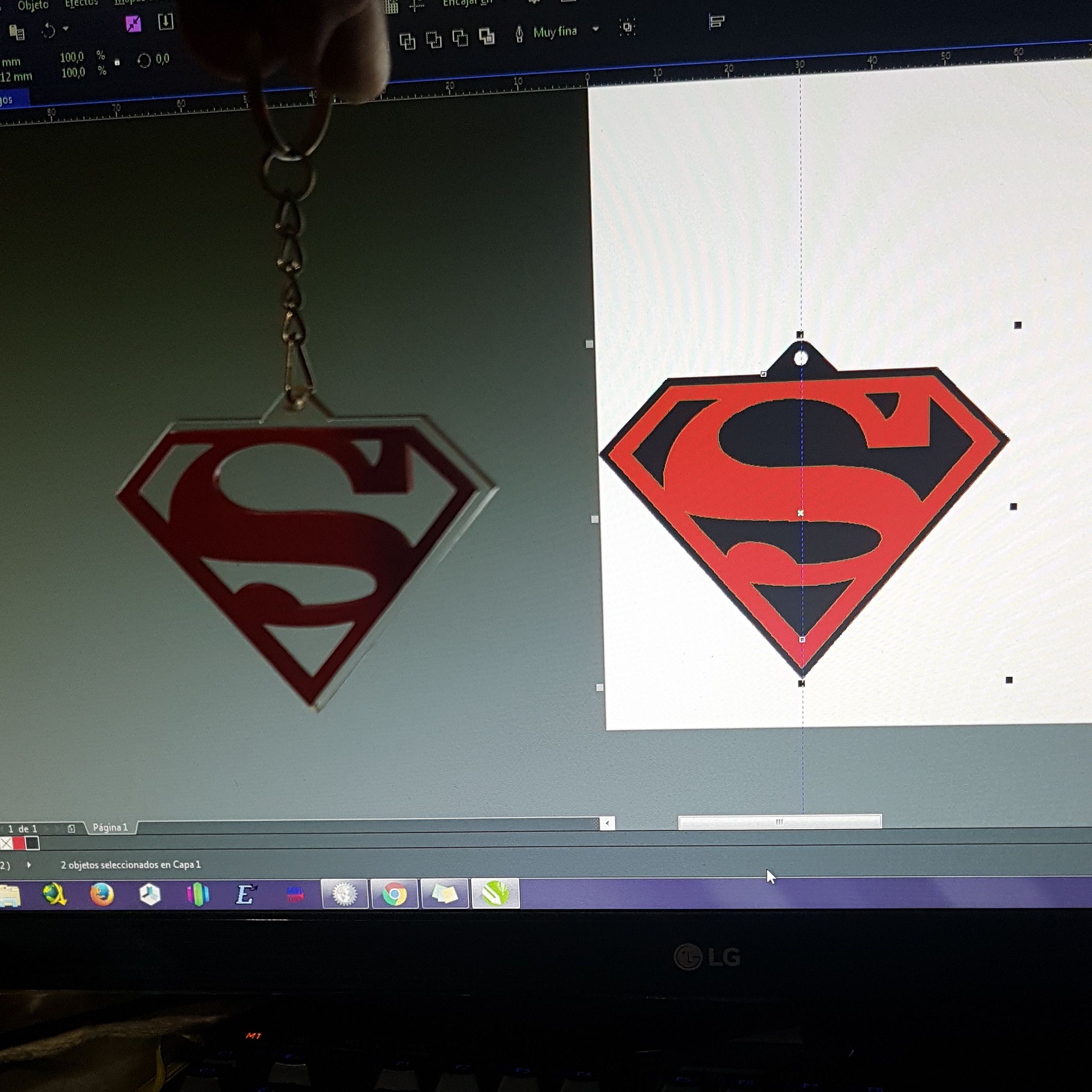
Task: Switch to the gear app in taskbar
Action: (x=345, y=894)
